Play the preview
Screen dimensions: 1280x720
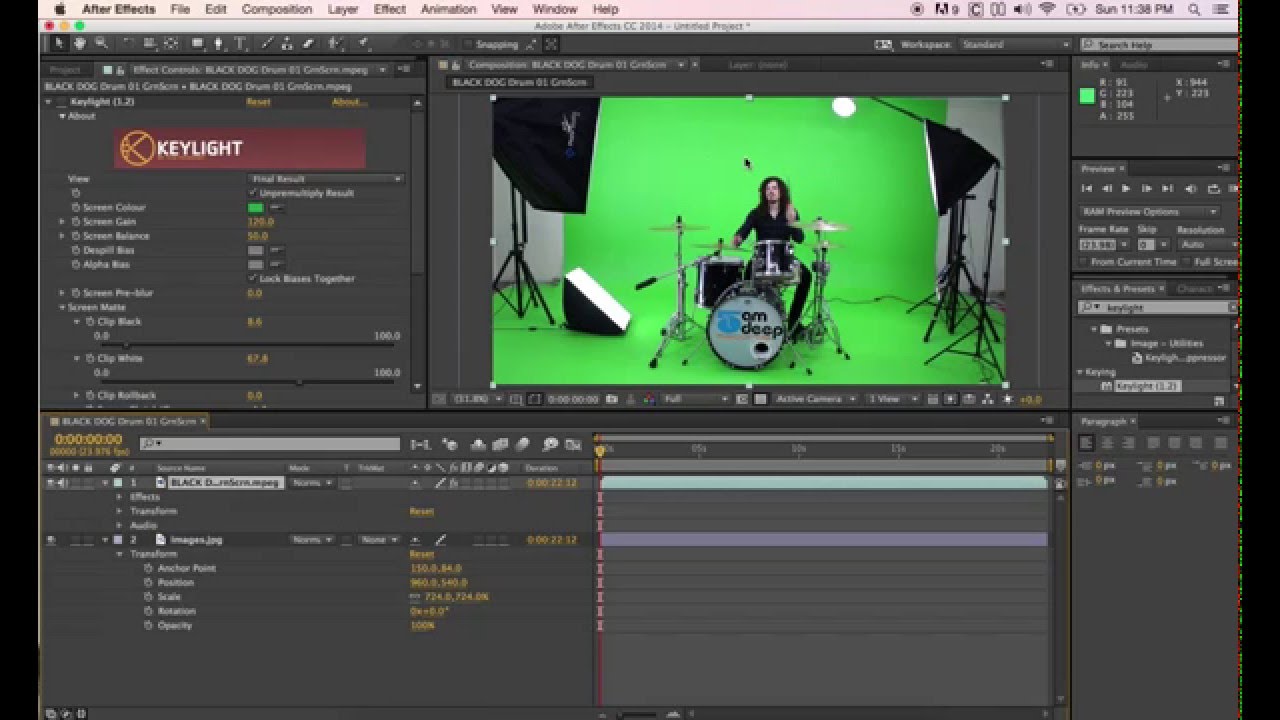coord(1126,188)
